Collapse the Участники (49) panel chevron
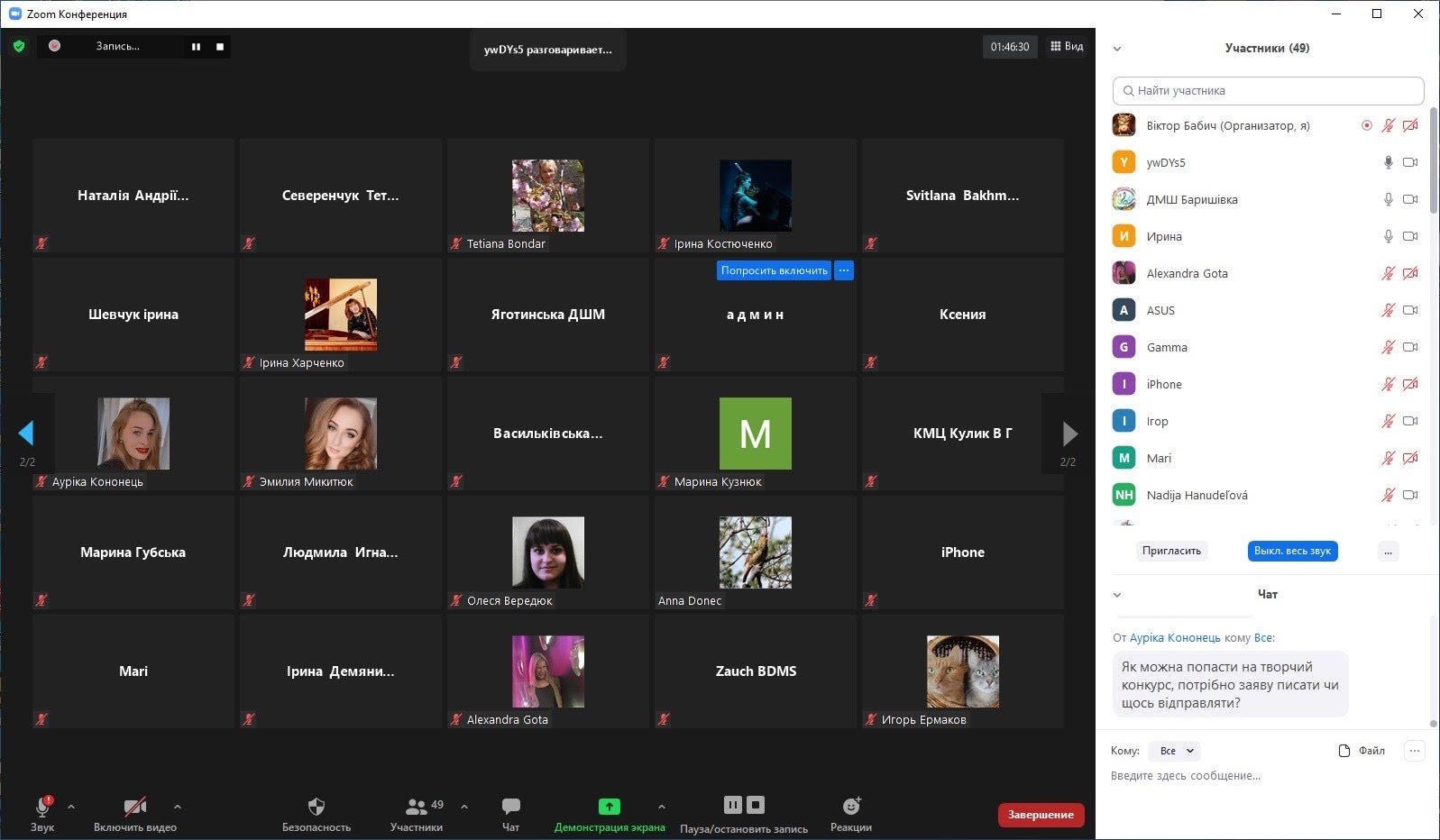Screen dimensions: 1440x840 pyautogui.click(x=1117, y=49)
